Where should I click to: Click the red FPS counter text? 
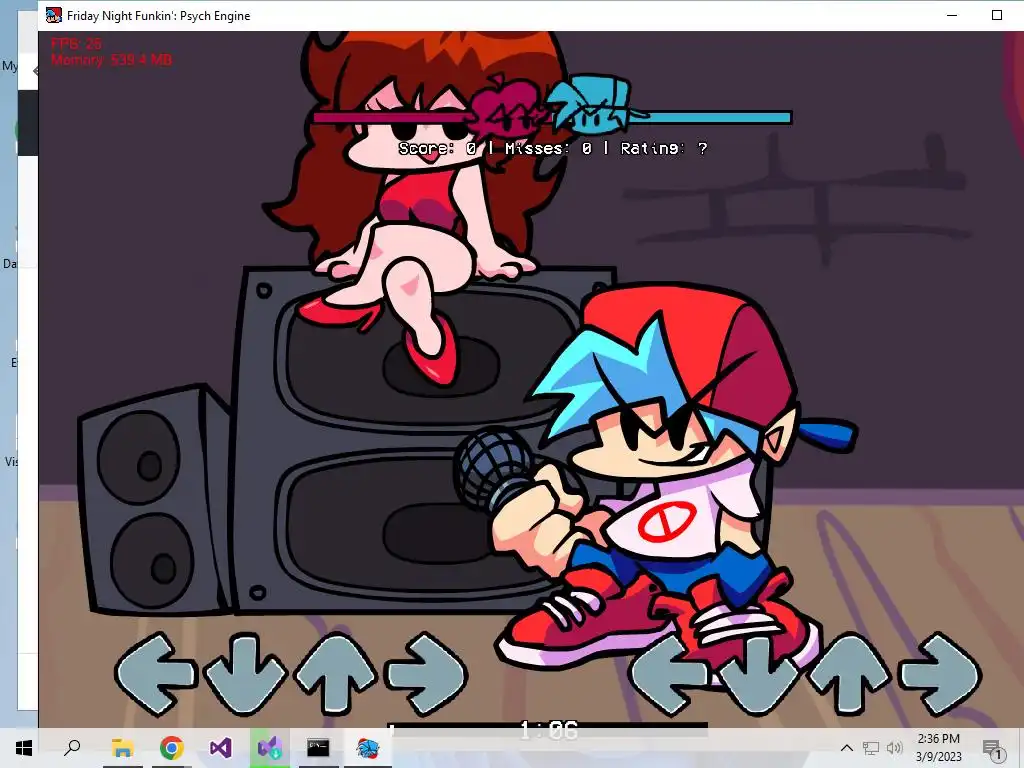(x=76, y=44)
